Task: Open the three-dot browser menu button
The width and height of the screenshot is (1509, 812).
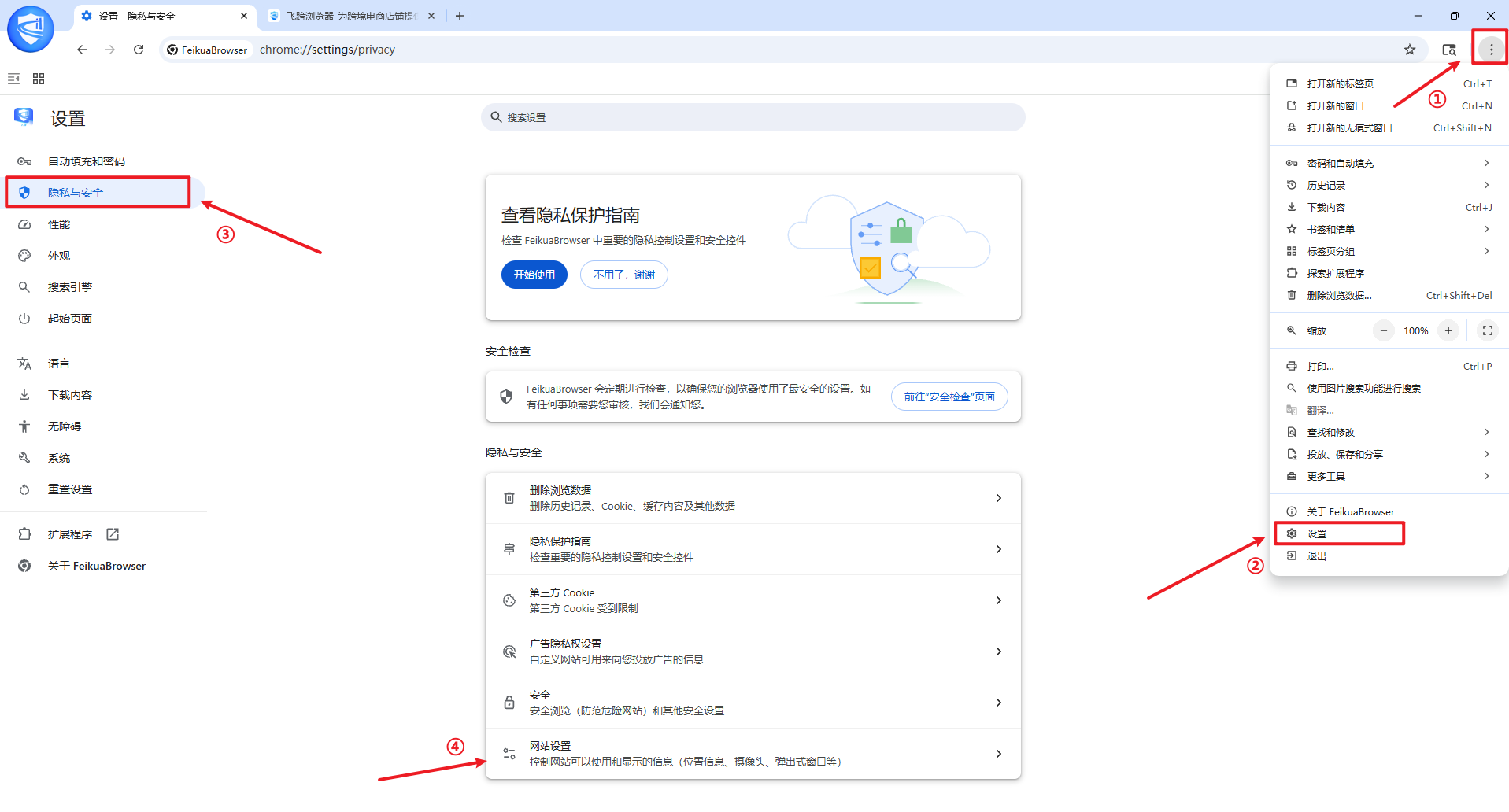Action: [1490, 50]
